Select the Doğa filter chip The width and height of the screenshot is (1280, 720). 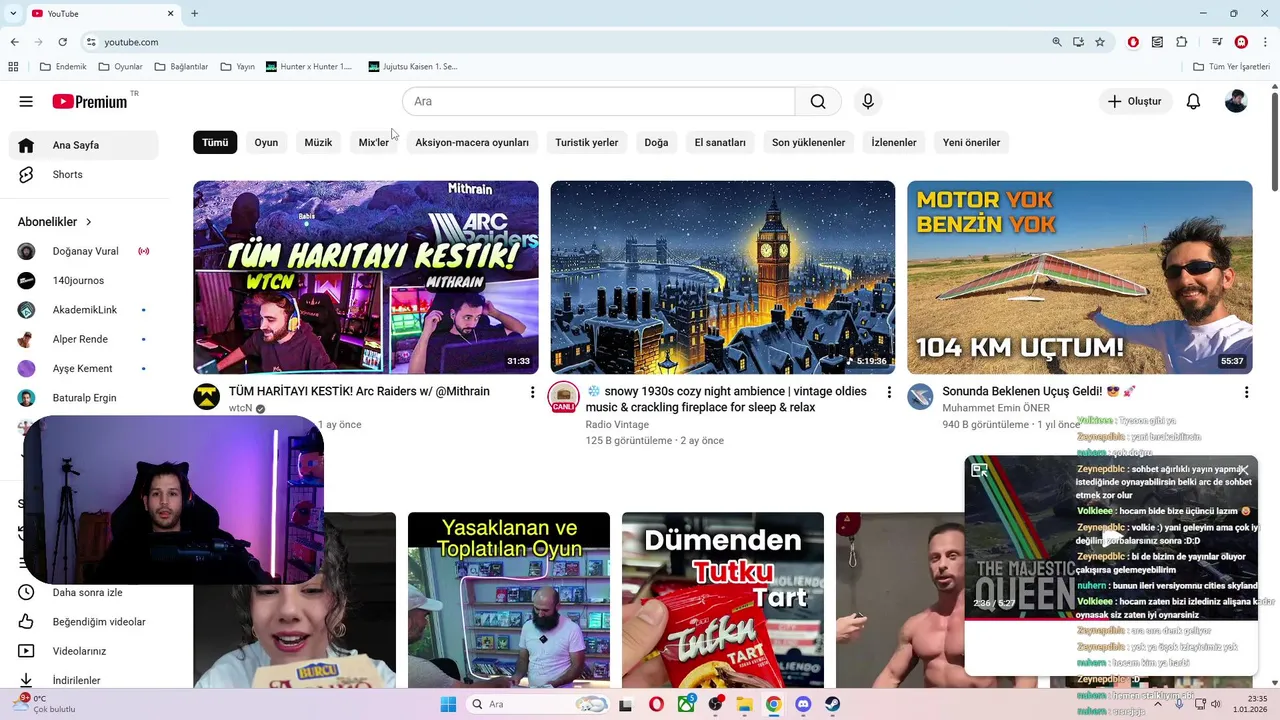point(656,142)
